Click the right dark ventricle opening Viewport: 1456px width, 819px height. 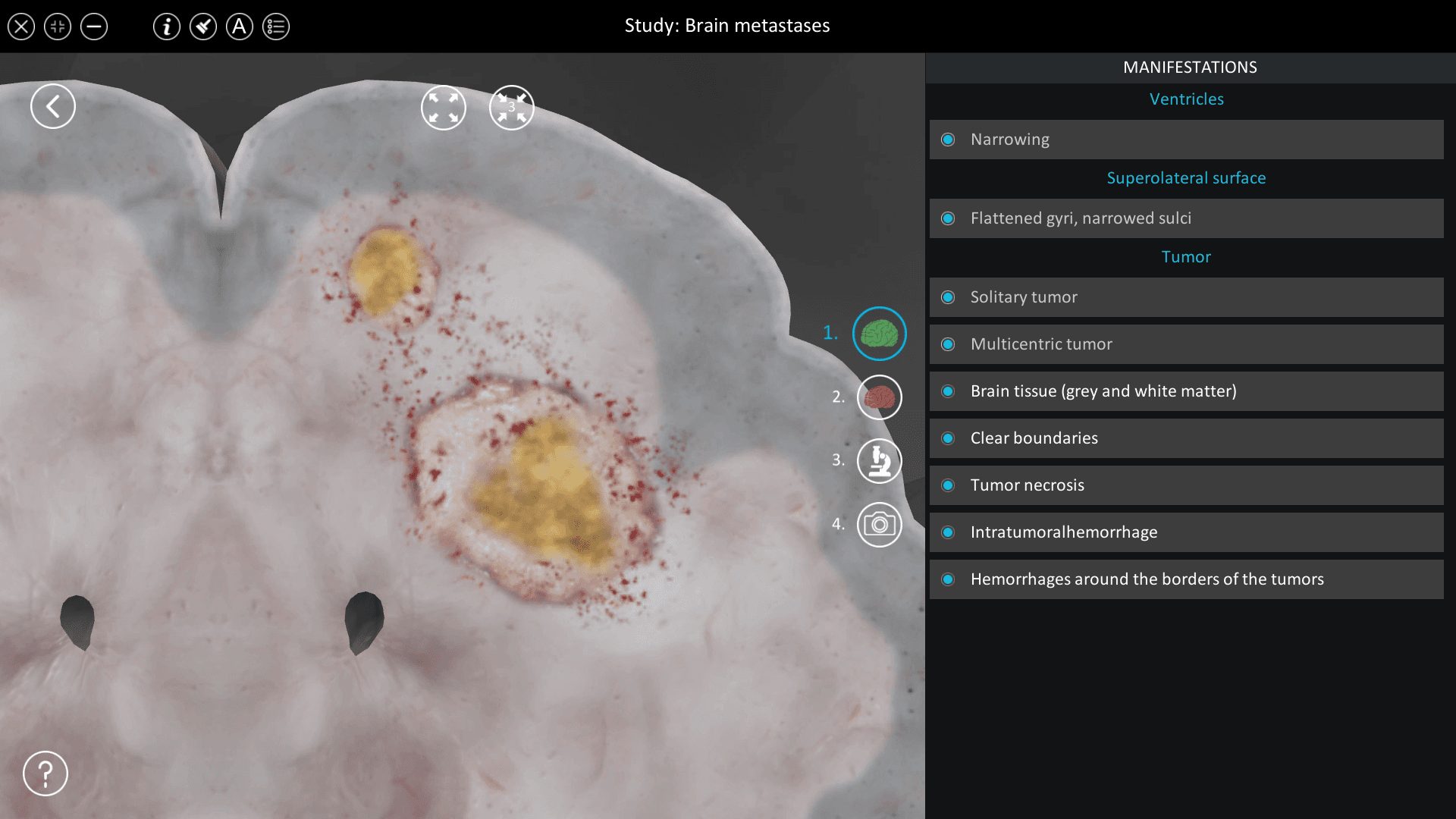[364, 623]
